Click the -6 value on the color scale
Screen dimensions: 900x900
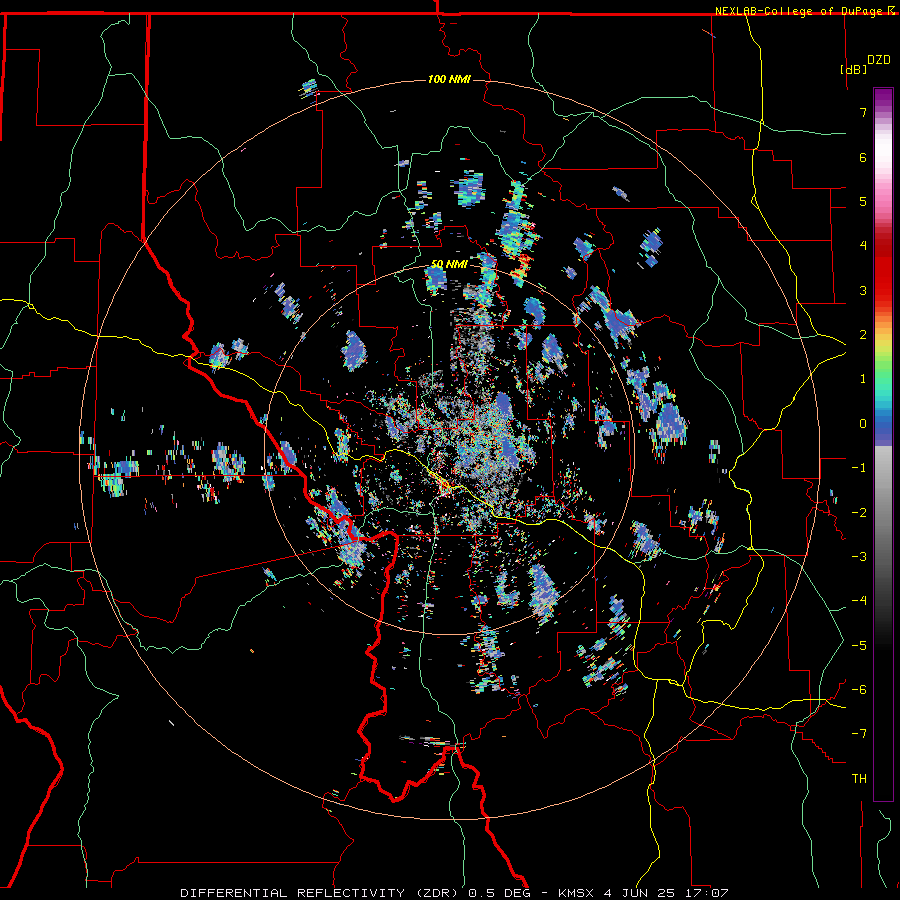(x=859, y=690)
